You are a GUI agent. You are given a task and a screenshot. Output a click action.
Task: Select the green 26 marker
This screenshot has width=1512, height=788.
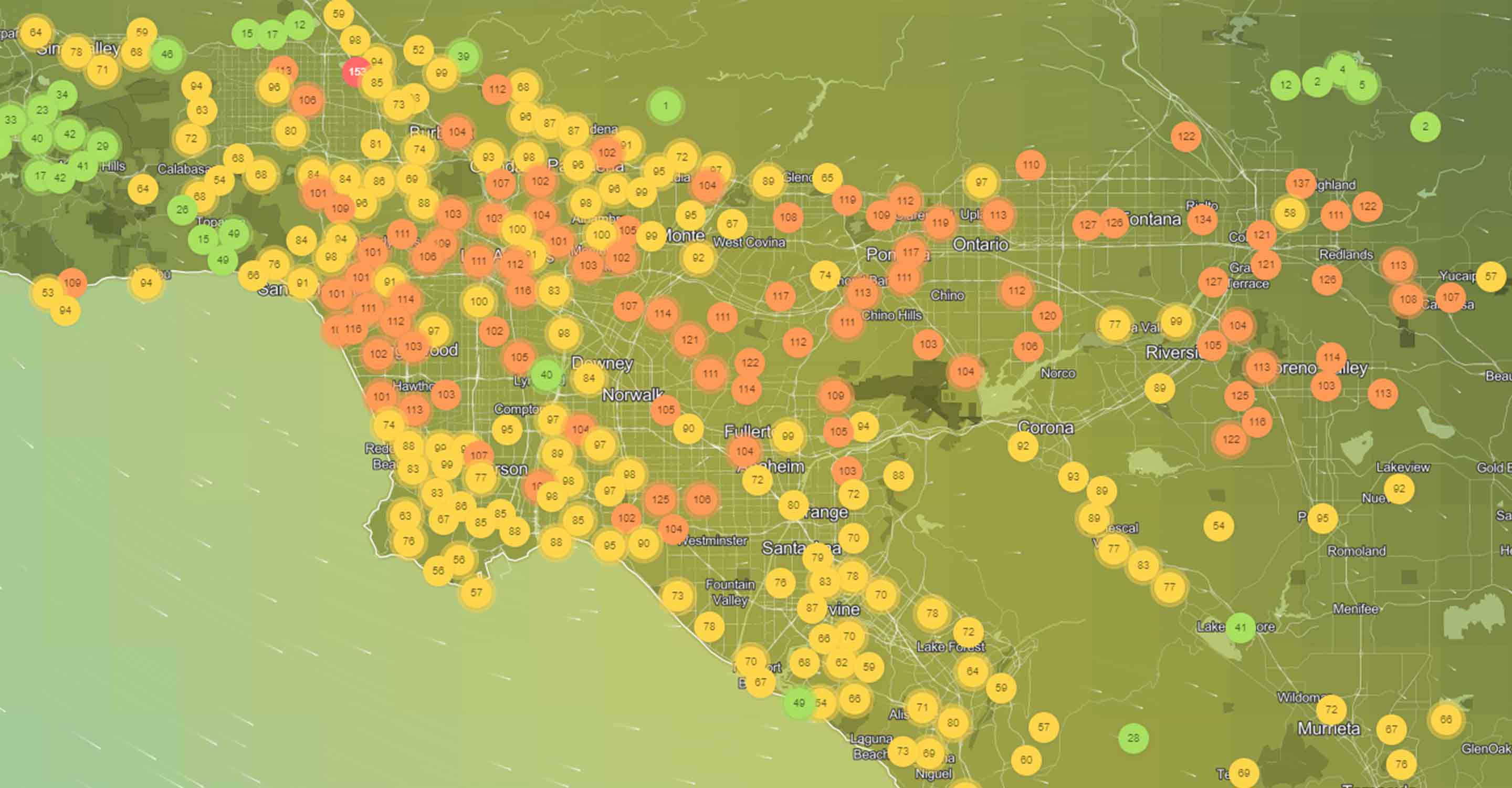pos(182,210)
